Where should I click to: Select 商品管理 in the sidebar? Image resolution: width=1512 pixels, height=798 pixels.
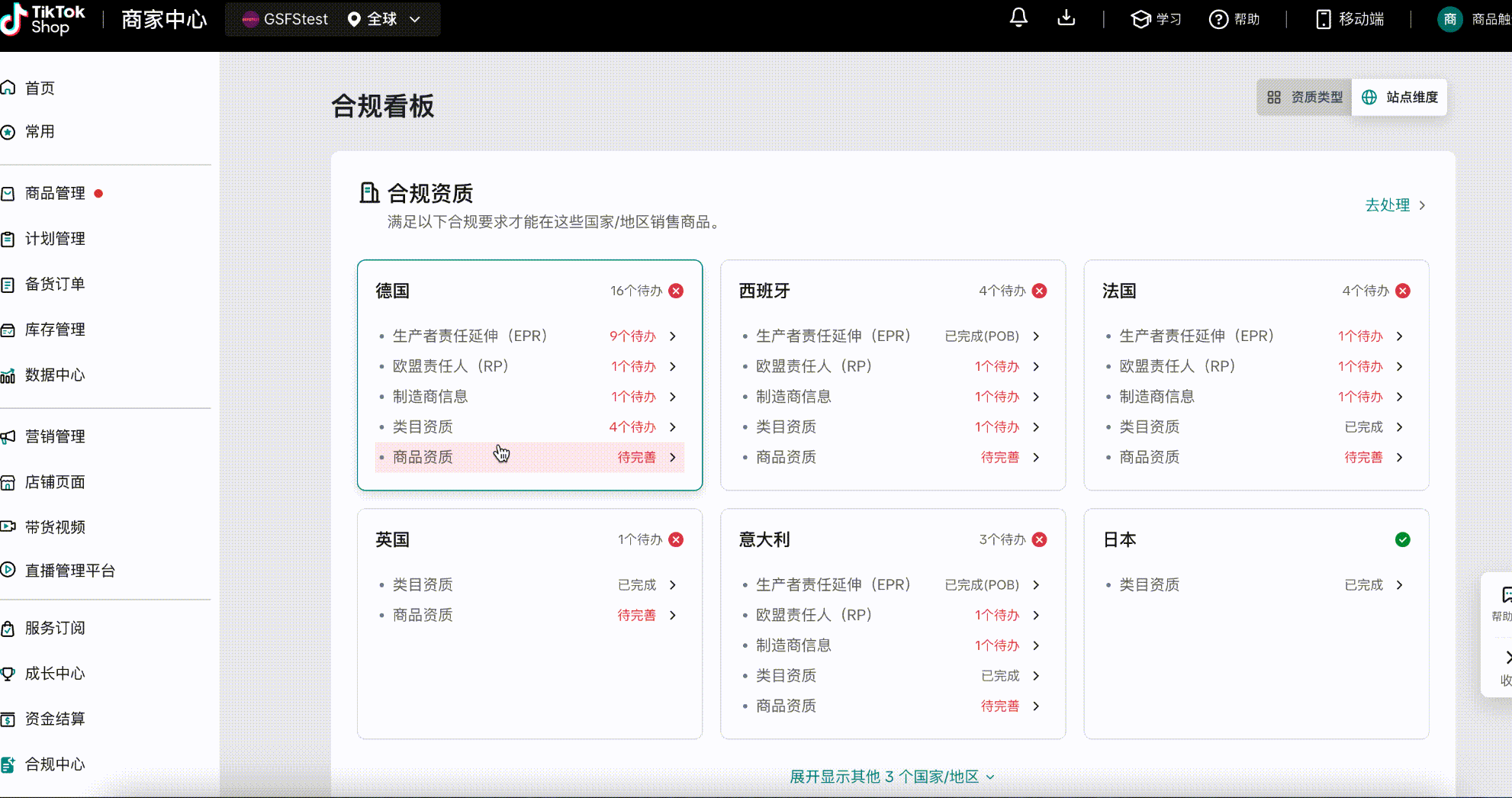[x=55, y=193]
